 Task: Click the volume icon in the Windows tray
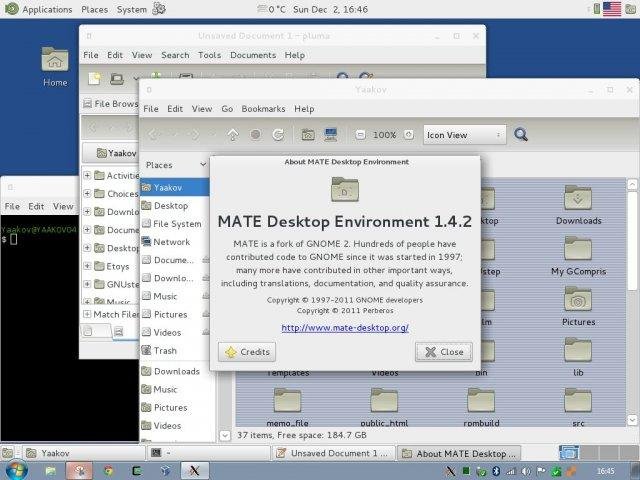pos(526,471)
